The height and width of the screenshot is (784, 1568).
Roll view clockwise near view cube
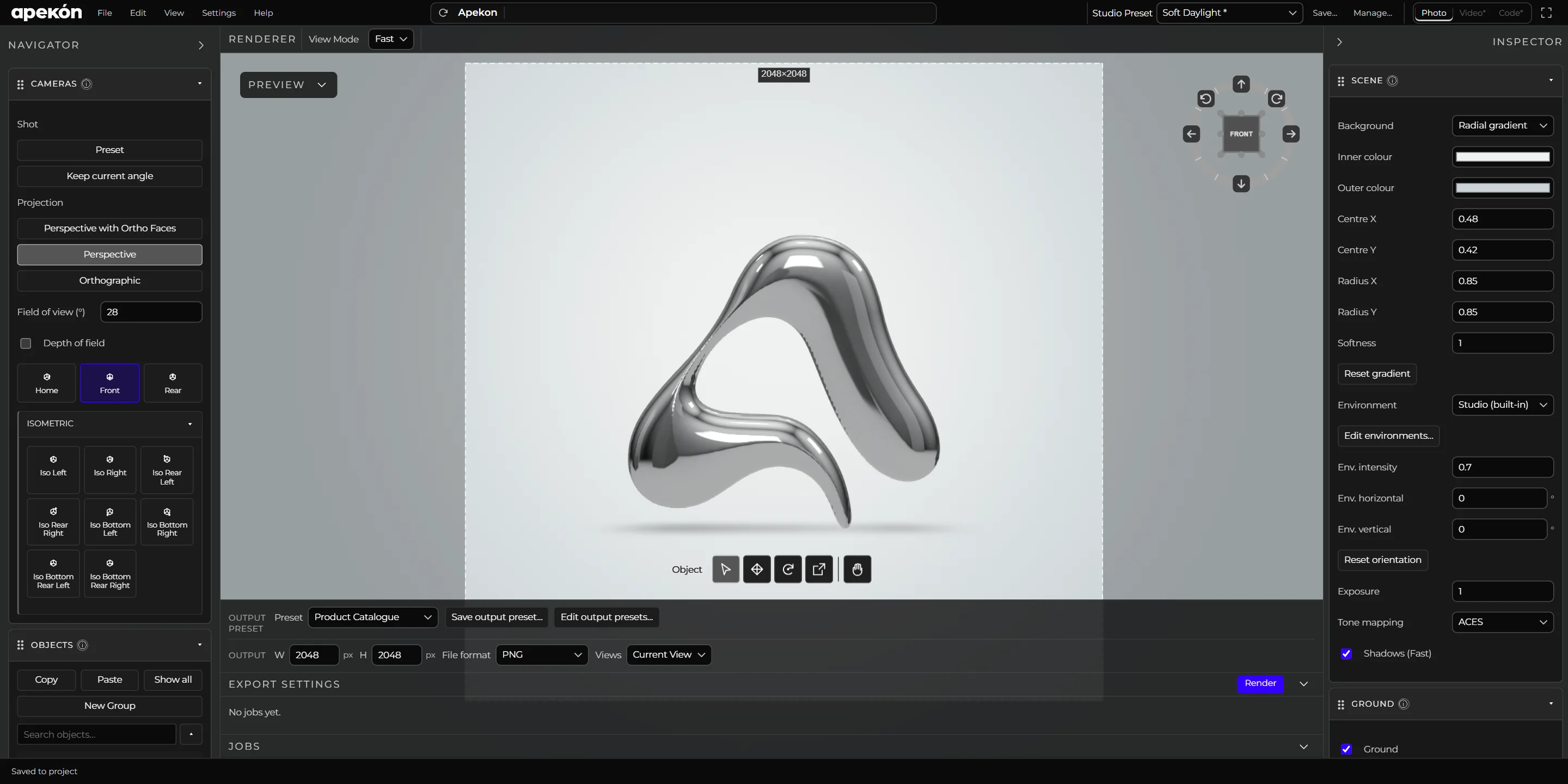pyautogui.click(x=1276, y=99)
